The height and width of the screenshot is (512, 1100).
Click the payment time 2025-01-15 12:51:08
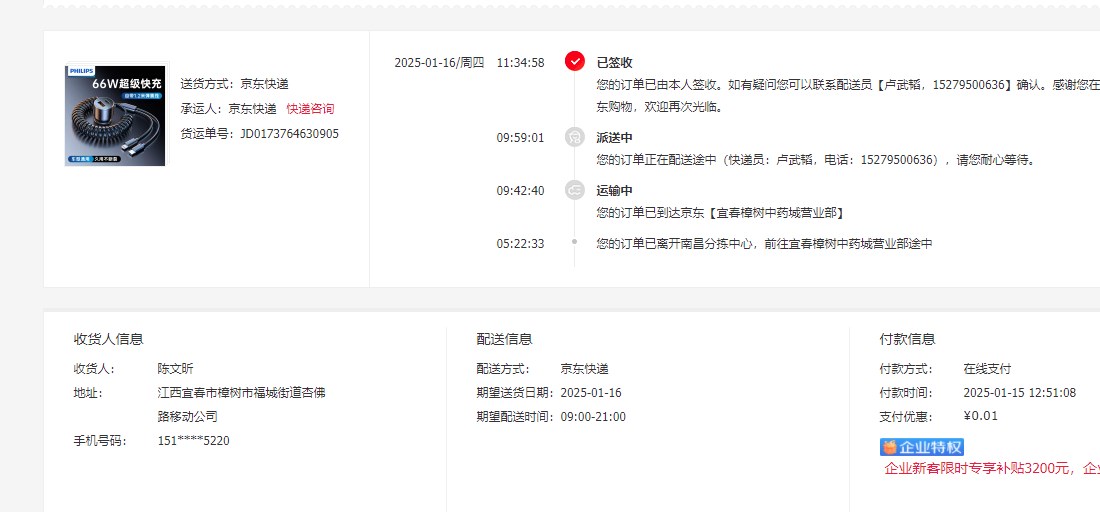pyautogui.click(x=1020, y=393)
